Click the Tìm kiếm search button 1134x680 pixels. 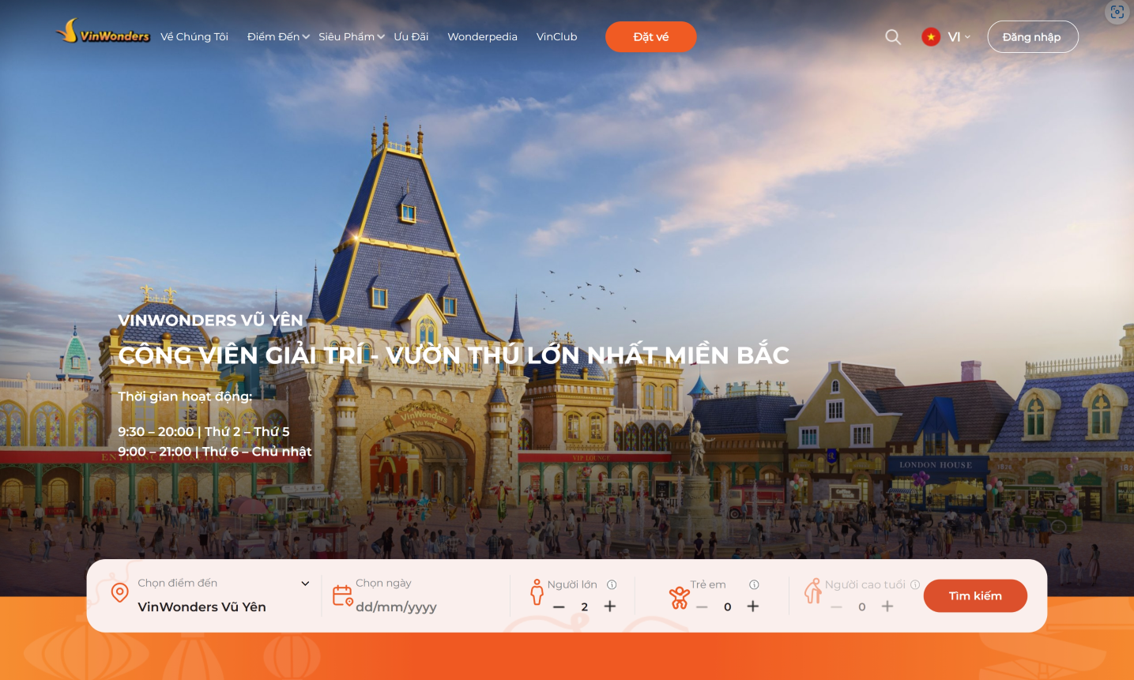pyautogui.click(x=975, y=596)
